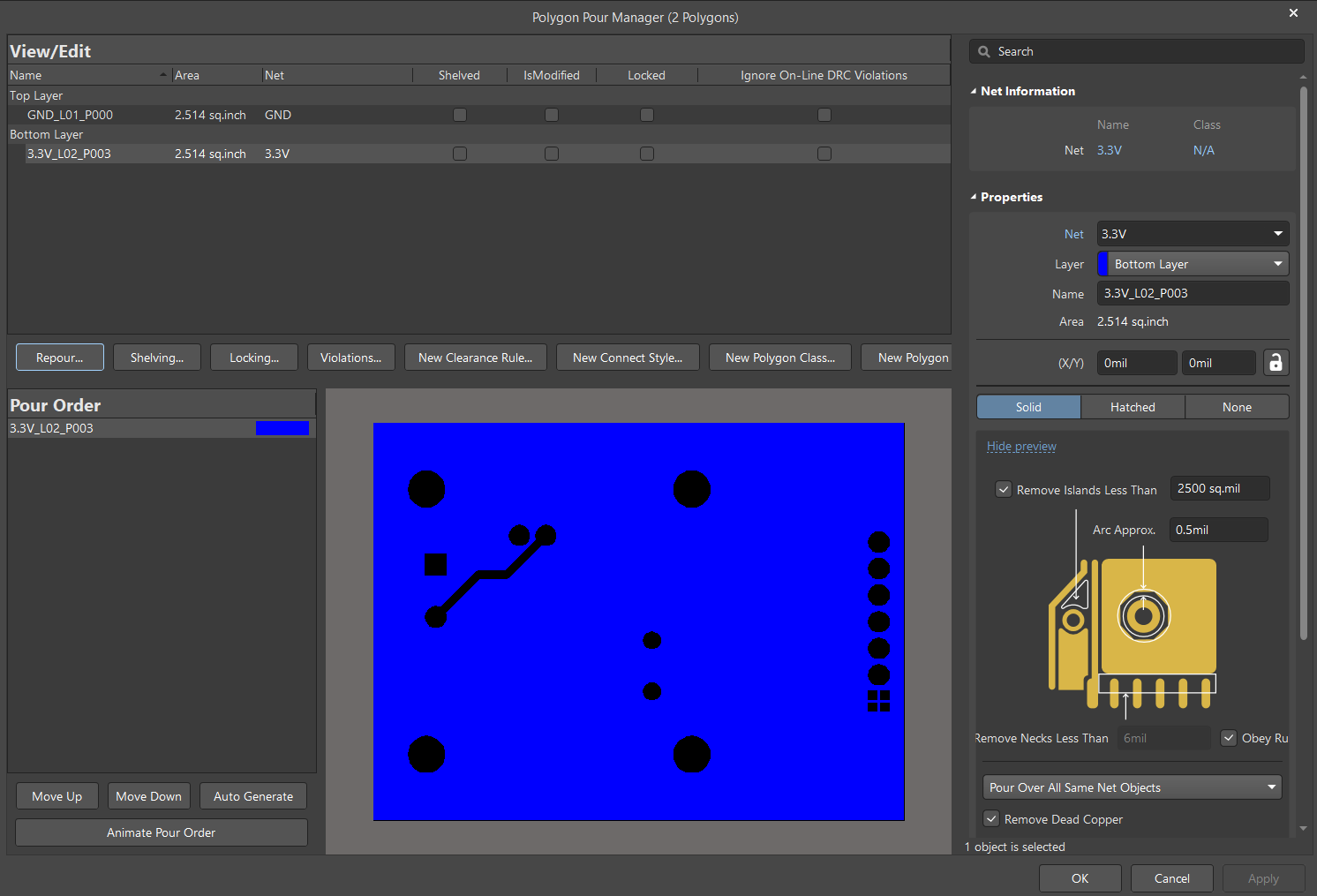Click the Repour button

(60, 358)
